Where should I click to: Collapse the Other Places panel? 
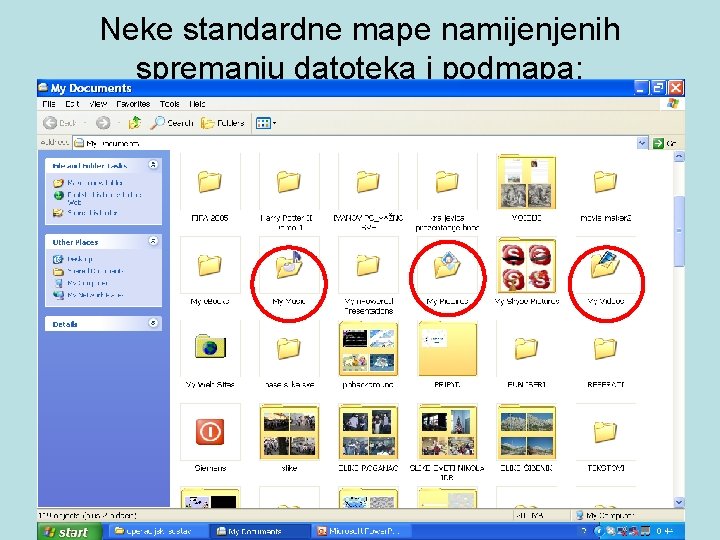pyautogui.click(x=153, y=241)
